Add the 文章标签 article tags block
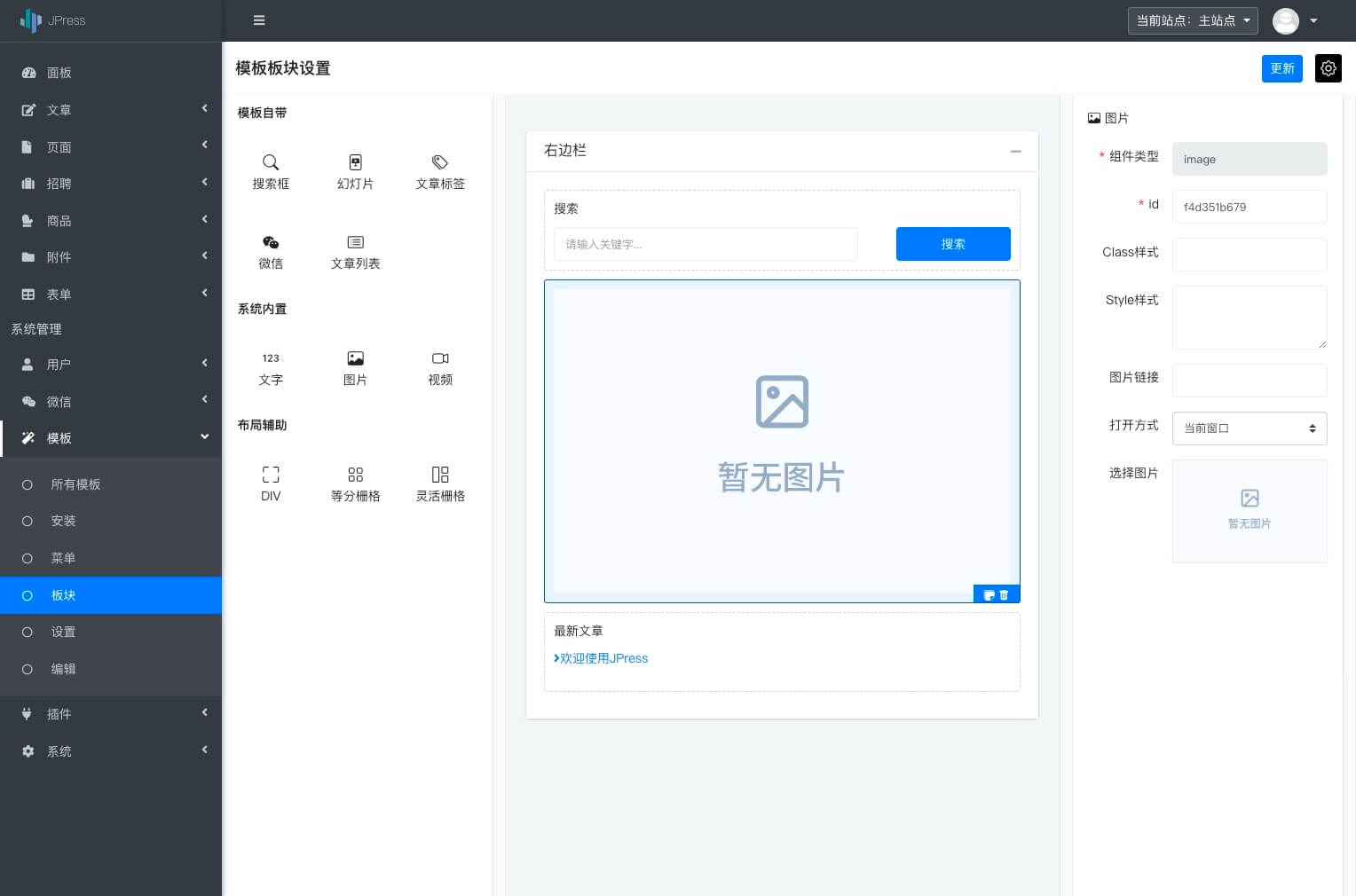Viewport: 1356px width, 896px height. click(x=440, y=172)
